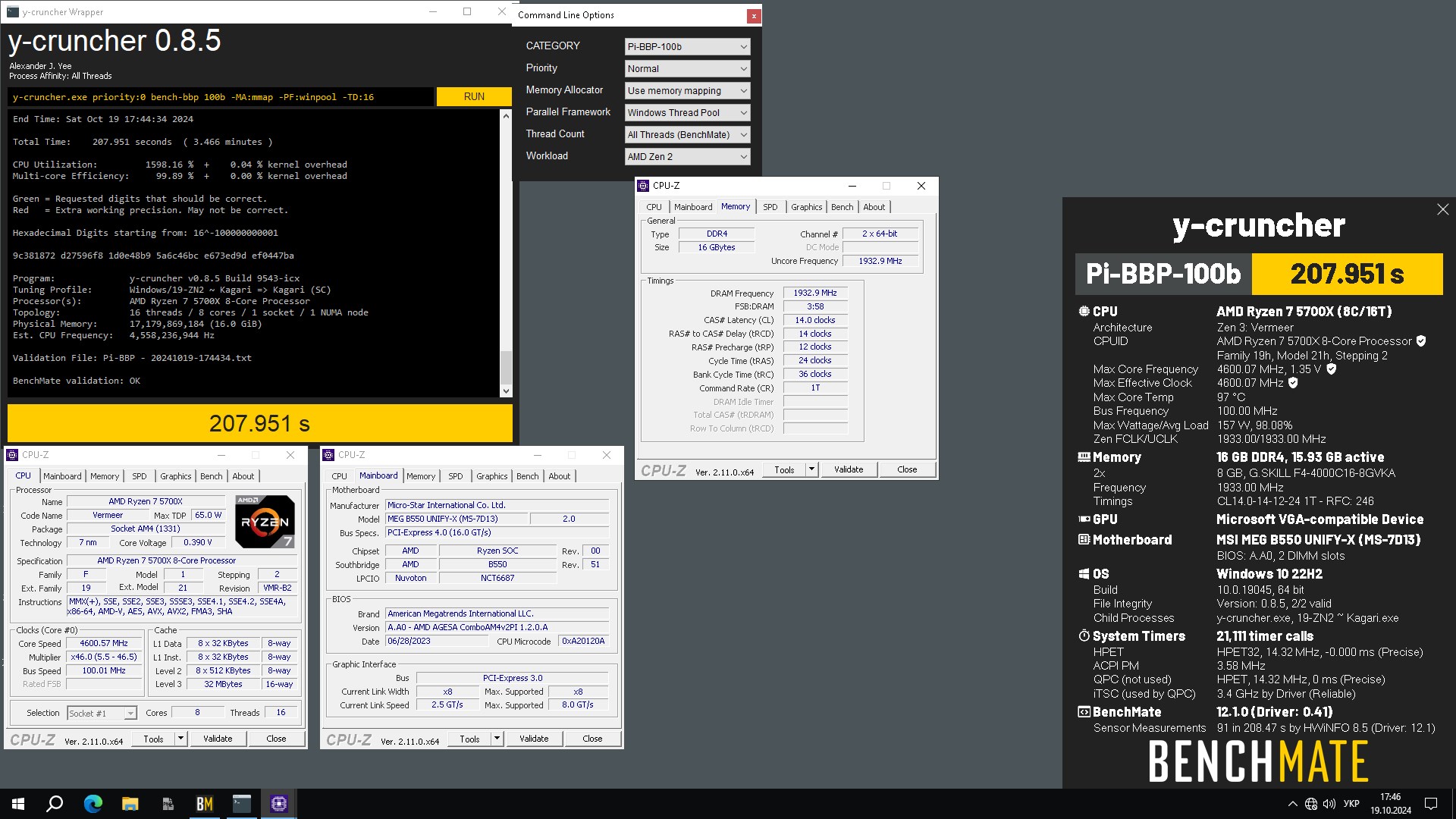Image resolution: width=1456 pixels, height=819 pixels.
Task: Expand the Workload dropdown showing AMD Zen 2
Action: tap(687, 157)
